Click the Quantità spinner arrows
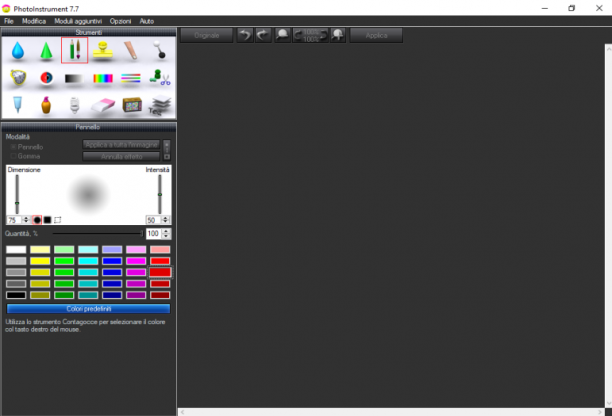The width and height of the screenshot is (612, 416). [x=166, y=233]
